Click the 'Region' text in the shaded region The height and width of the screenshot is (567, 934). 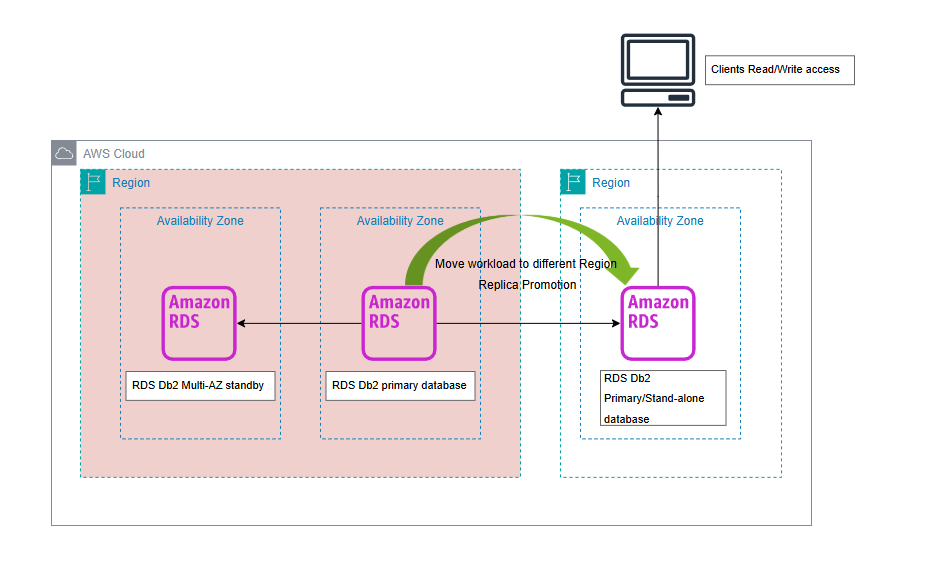[131, 183]
